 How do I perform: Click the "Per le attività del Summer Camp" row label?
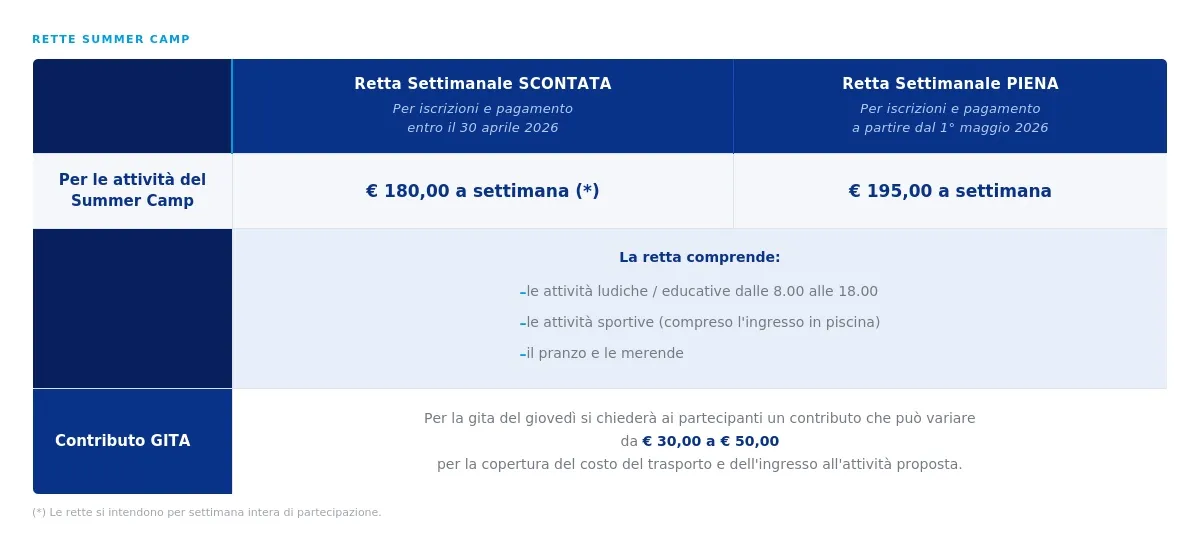pos(132,190)
